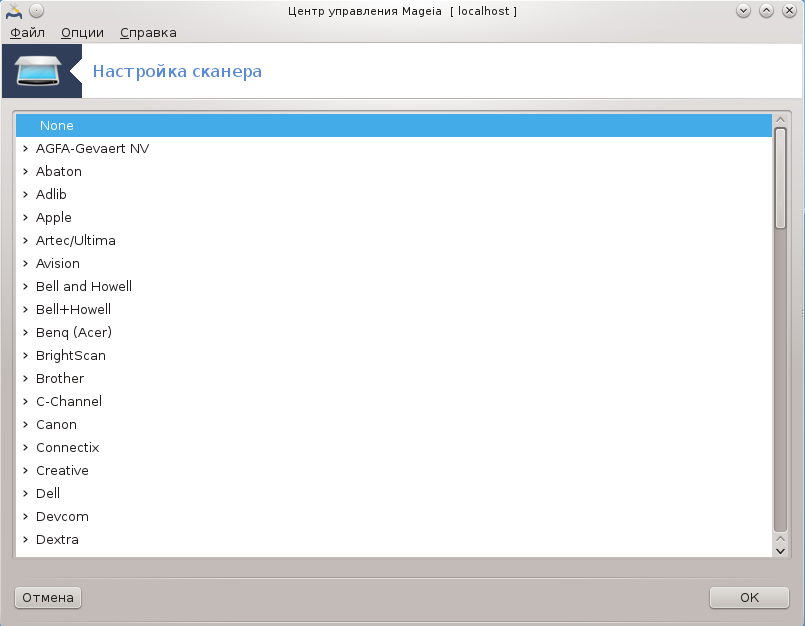Confirm with the OK button

point(749,598)
